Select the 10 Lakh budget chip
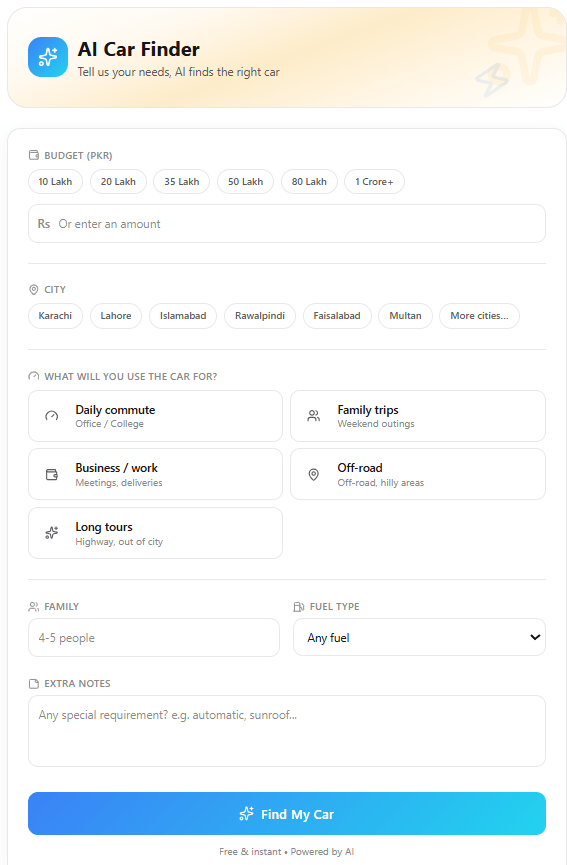The height and width of the screenshot is (865, 567). click(x=55, y=181)
